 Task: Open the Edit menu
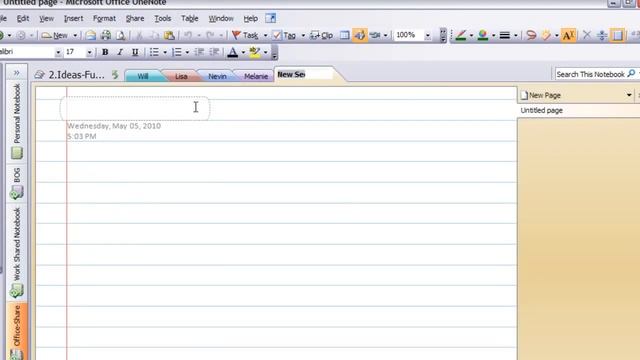[23, 18]
